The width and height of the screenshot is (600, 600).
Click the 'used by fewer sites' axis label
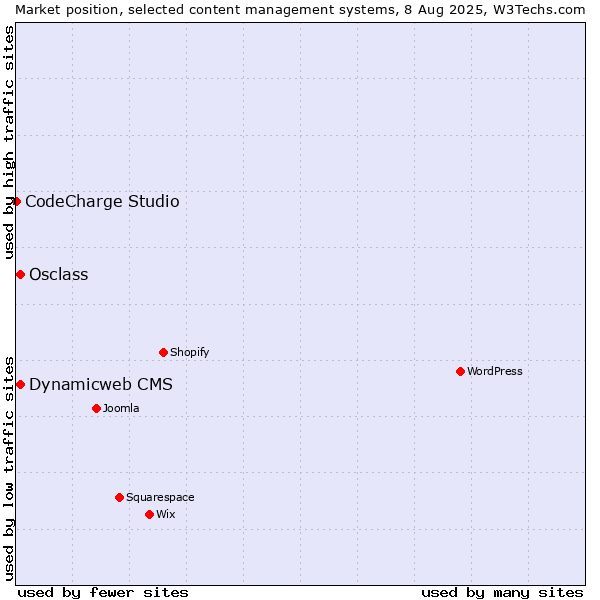coord(103,593)
